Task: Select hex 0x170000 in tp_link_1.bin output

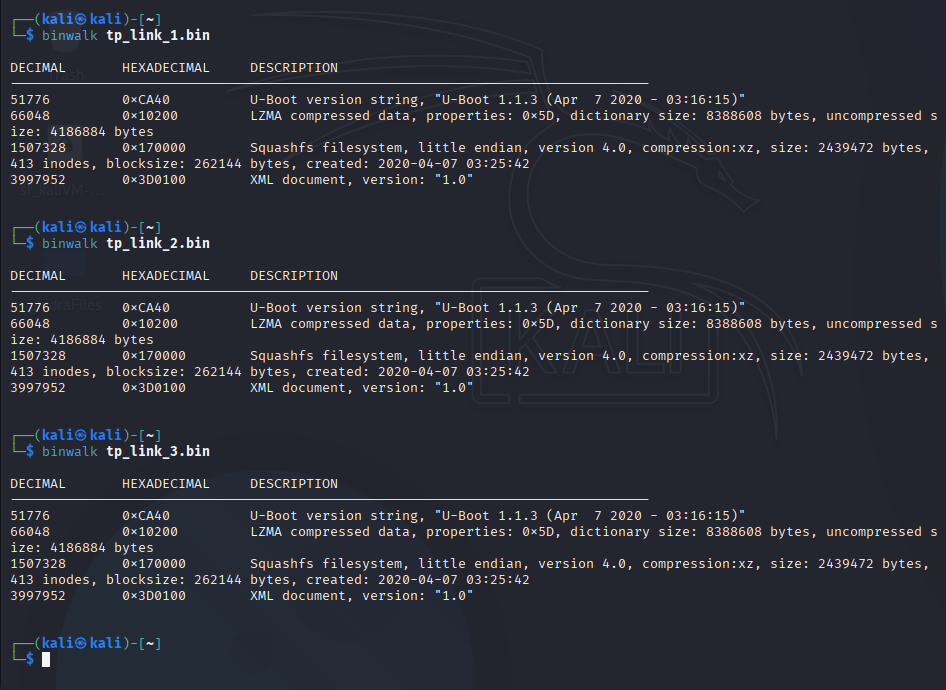Action: 154,148
